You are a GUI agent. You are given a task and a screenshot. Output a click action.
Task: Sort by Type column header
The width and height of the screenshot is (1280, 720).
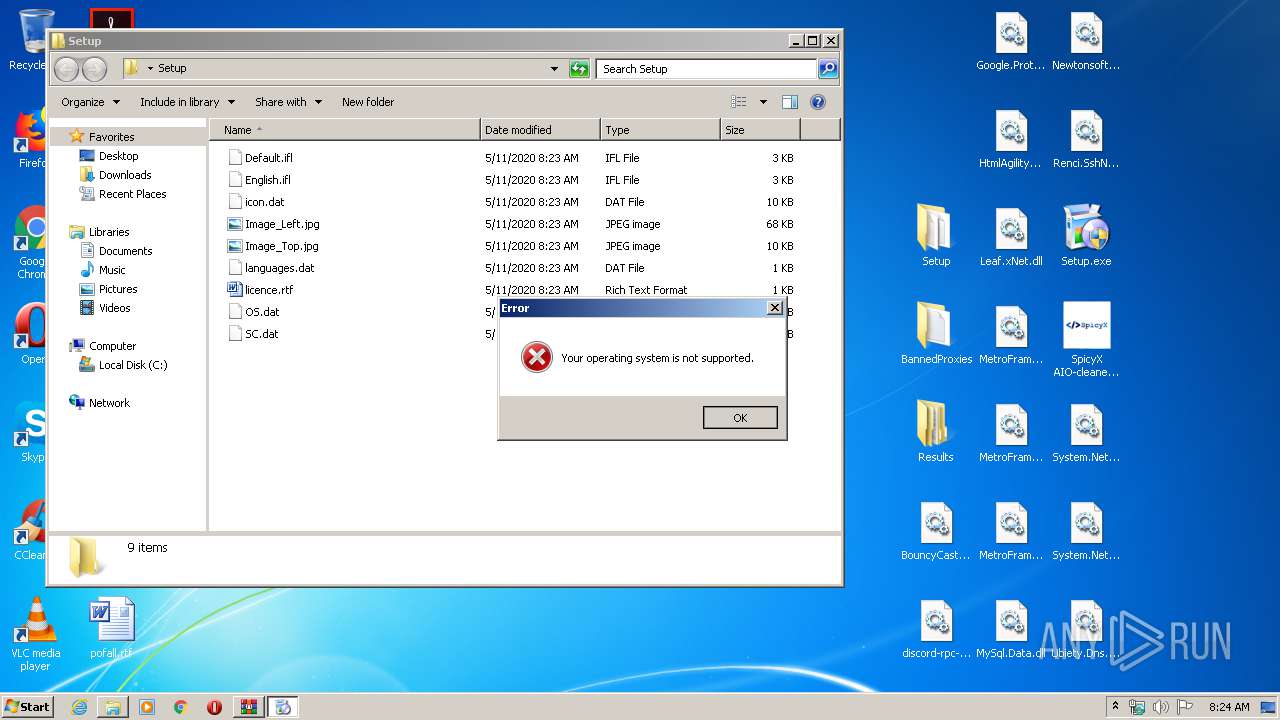click(x=660, y=130)
